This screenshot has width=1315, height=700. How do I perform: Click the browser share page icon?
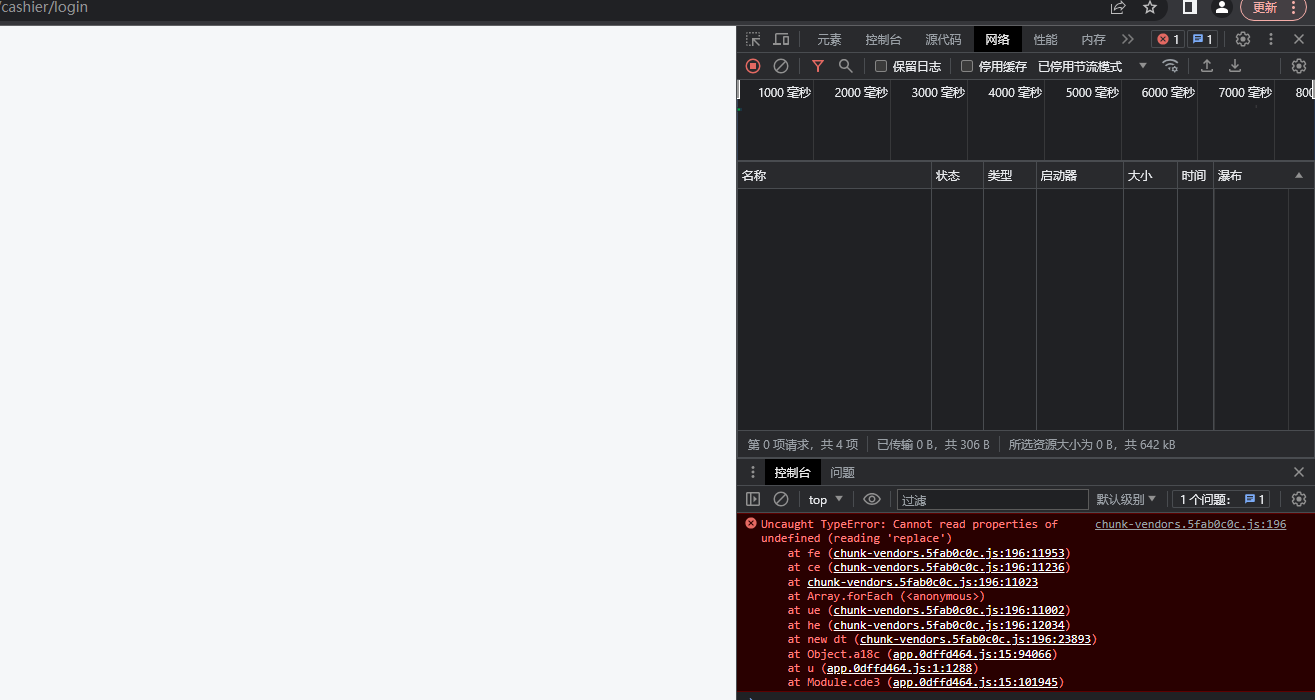click(1118, 8)
